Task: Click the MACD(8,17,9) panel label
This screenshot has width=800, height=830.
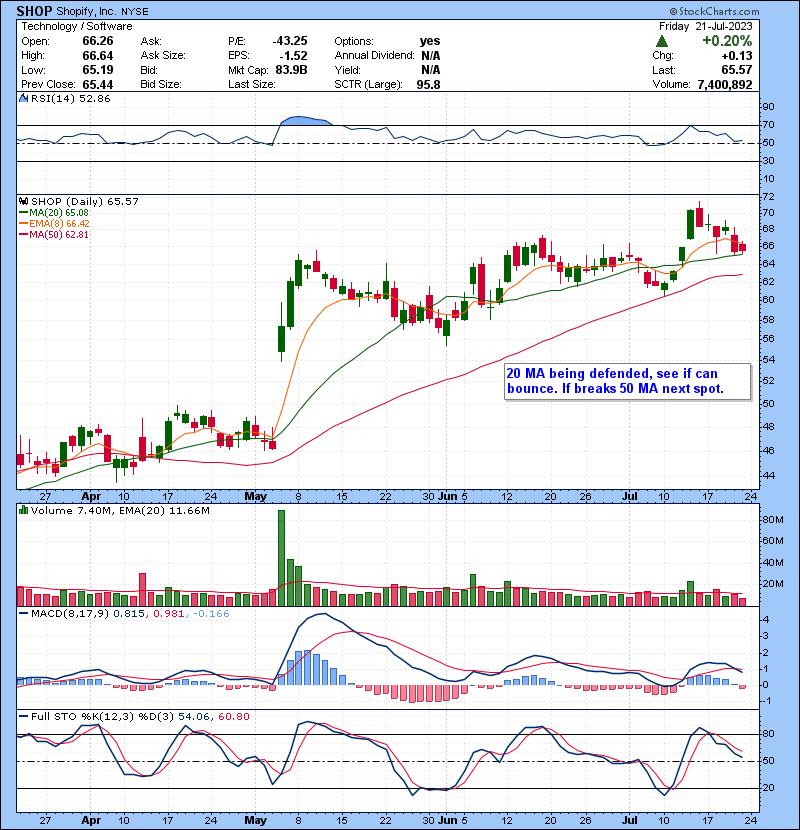Action: click(70, 613)
